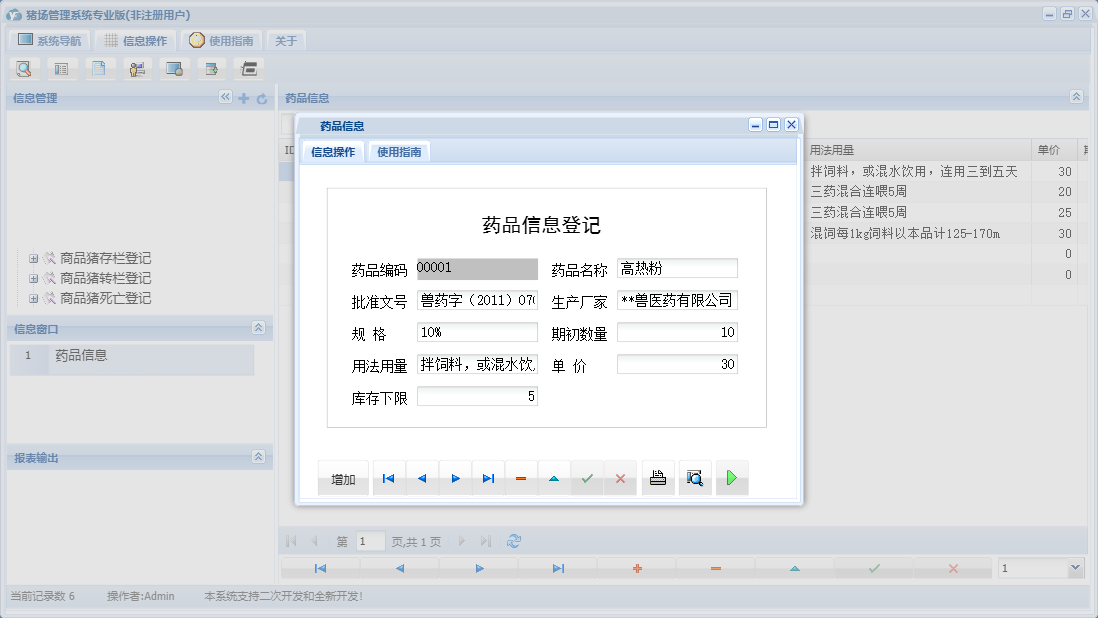Open the report list icon on the toolbar
The width and height of the screenshot is (1098, 618).
62,68
